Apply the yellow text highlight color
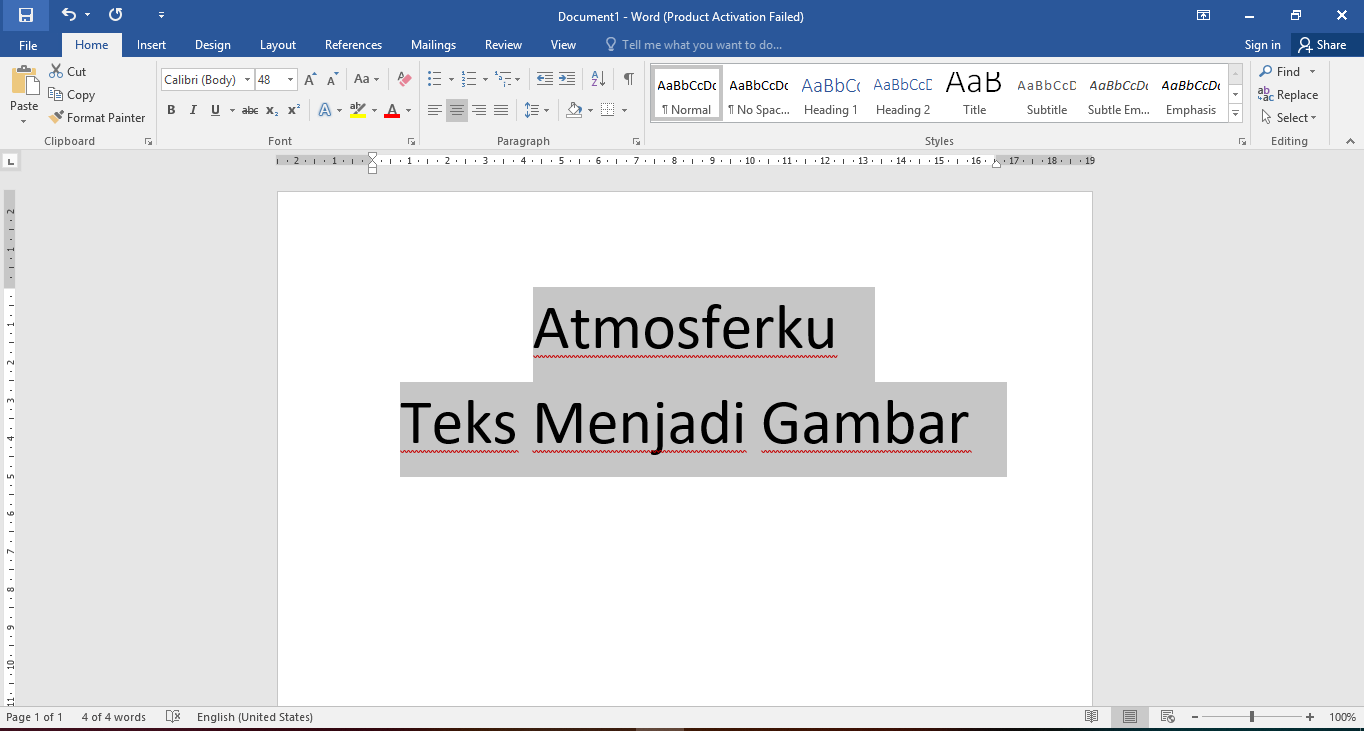The image size is (1364, 731). coord(358,110)
